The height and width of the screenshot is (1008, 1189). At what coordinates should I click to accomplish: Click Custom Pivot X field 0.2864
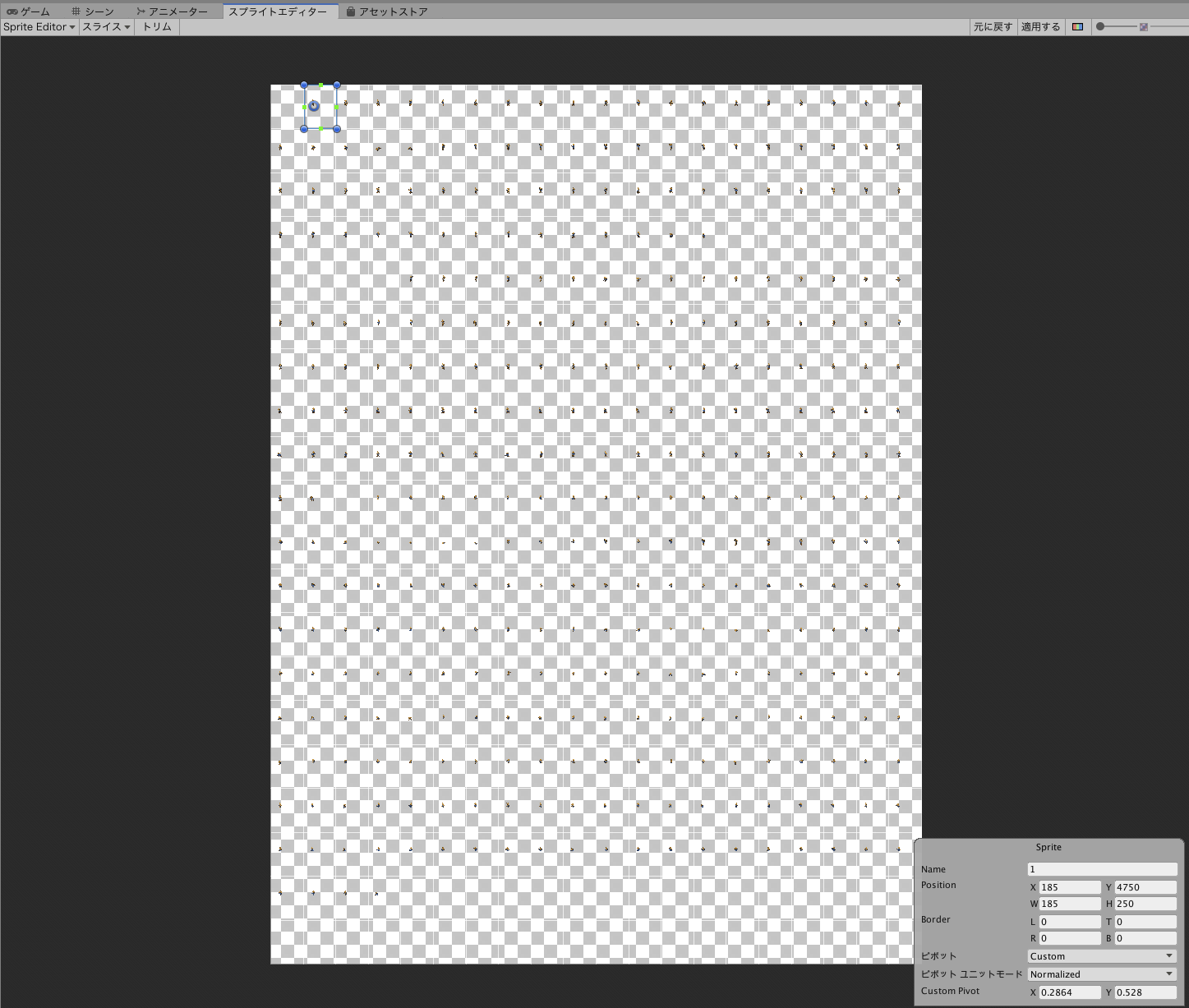1070,992
